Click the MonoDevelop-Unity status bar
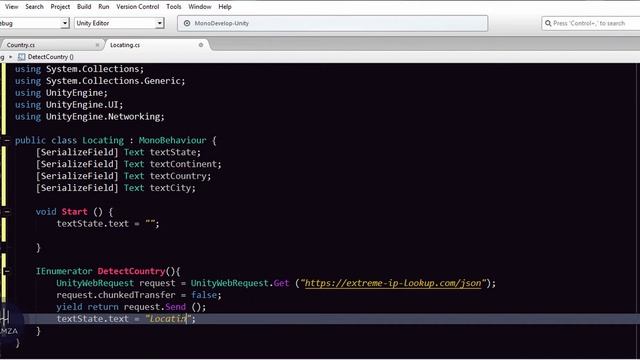 [333, 23]
